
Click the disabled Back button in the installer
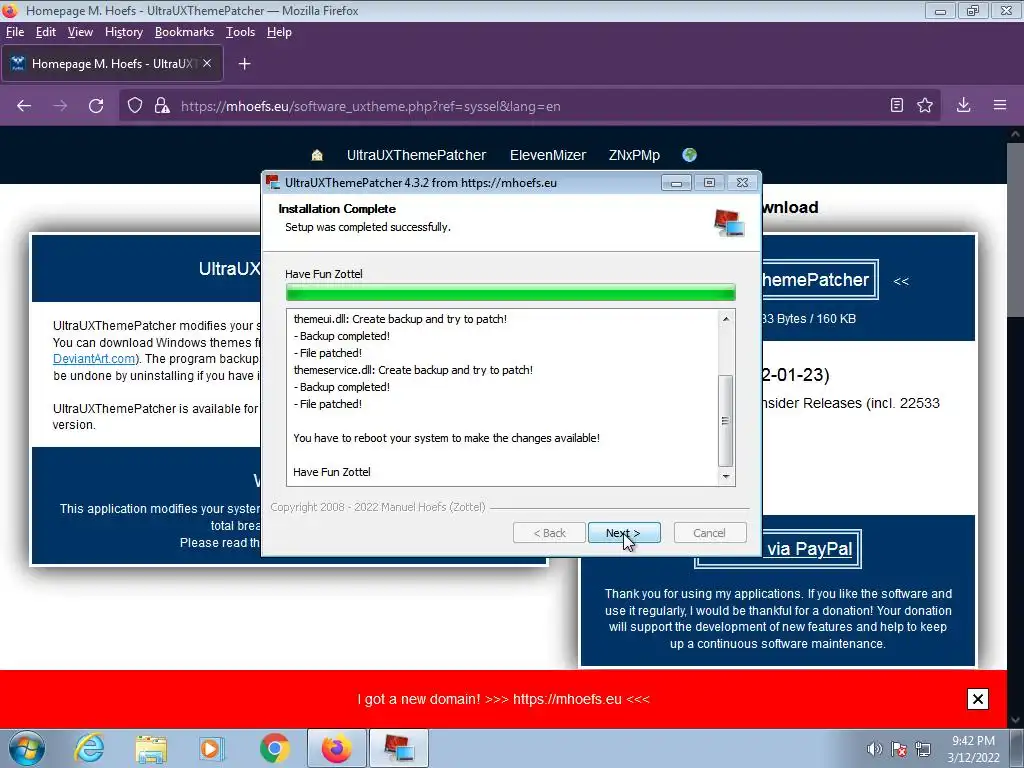(x=549, y=533)
